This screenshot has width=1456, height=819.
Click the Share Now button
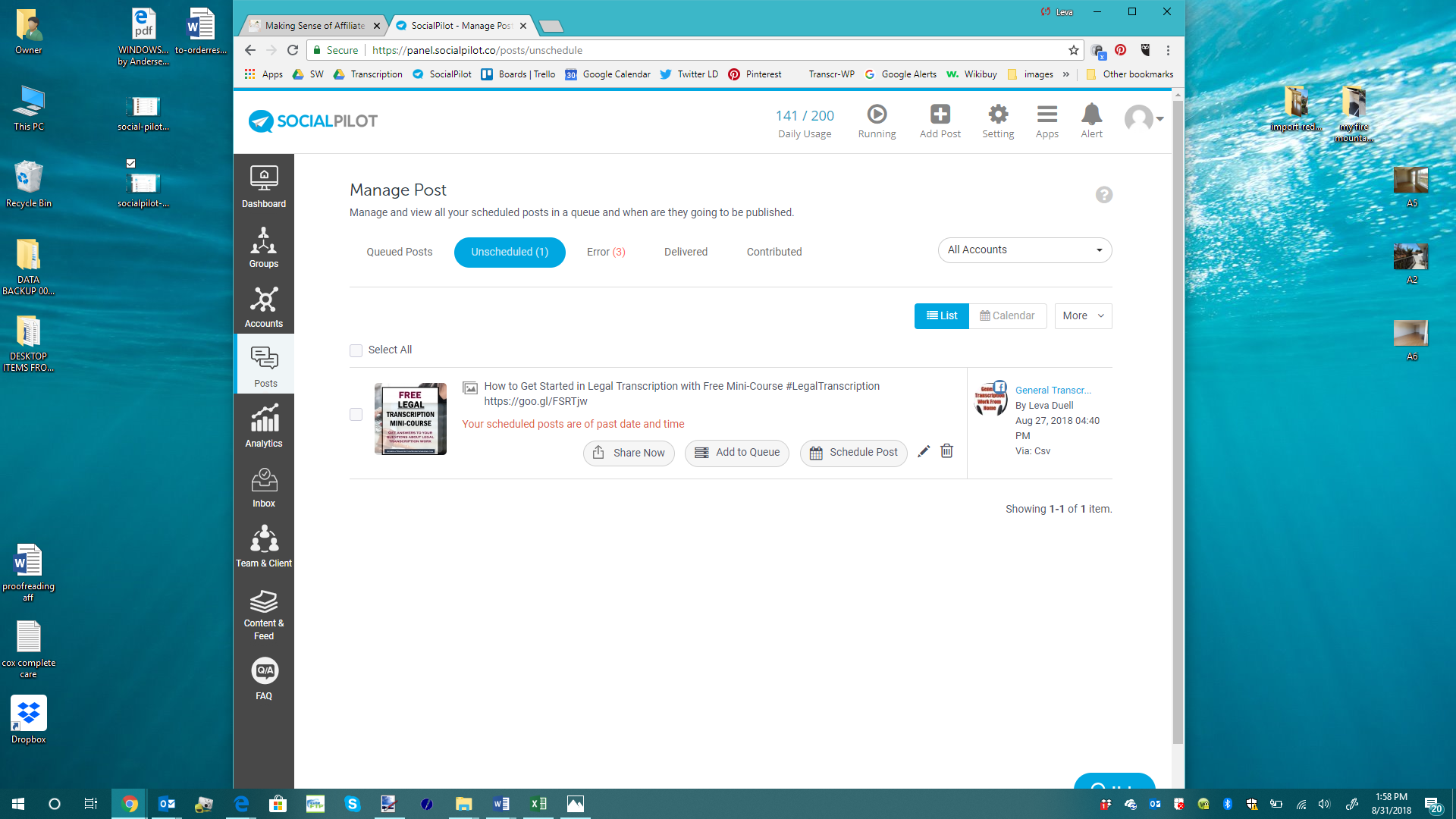pos(629,453)
